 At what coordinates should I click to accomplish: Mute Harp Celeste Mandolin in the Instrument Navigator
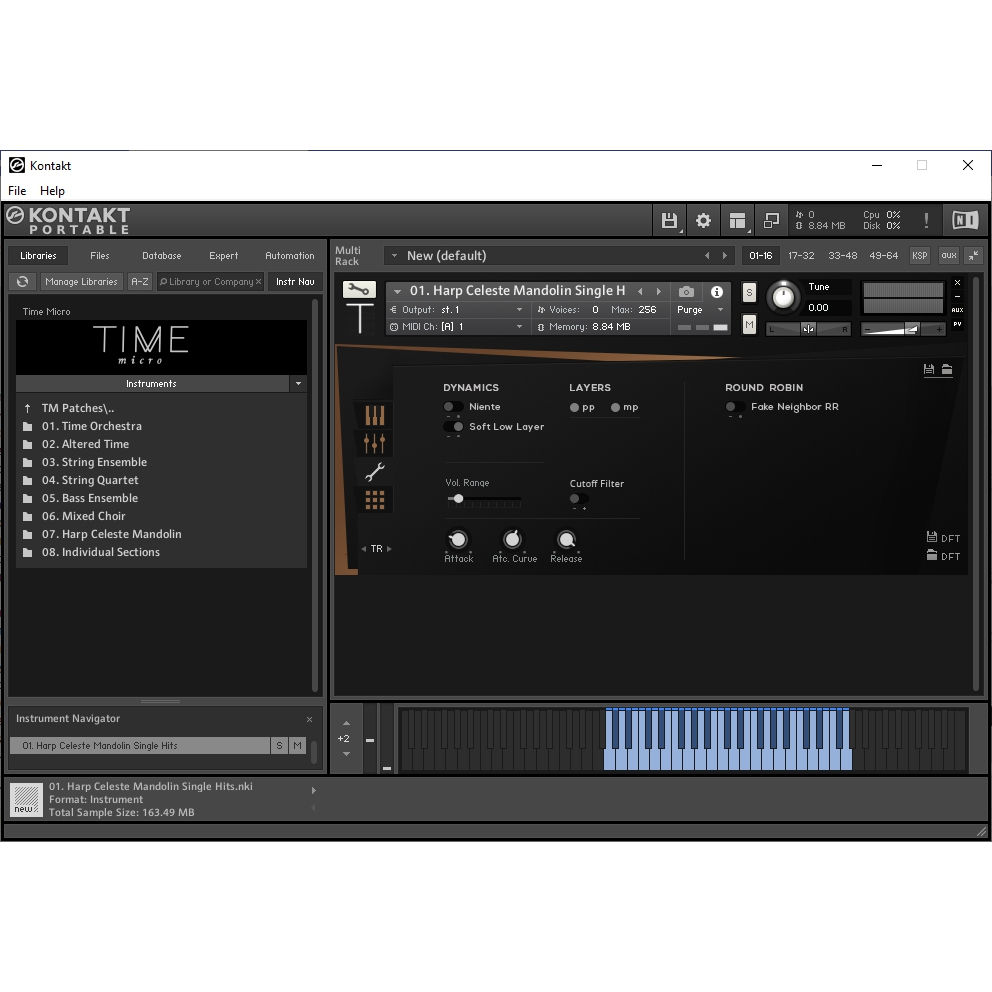pyautogui.click(x=297, y=746)
